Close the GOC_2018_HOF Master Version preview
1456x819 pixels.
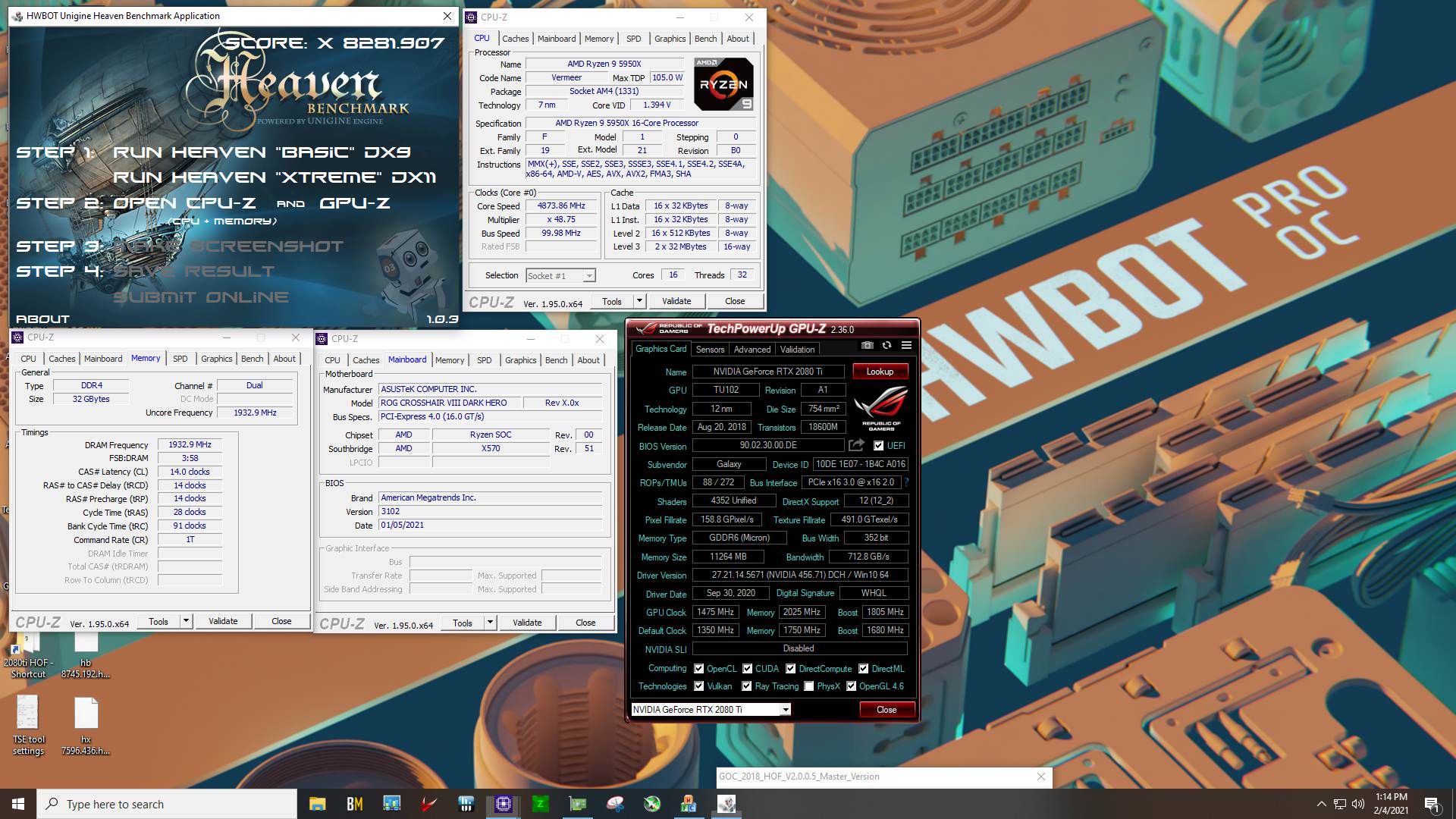point(1041,777)
